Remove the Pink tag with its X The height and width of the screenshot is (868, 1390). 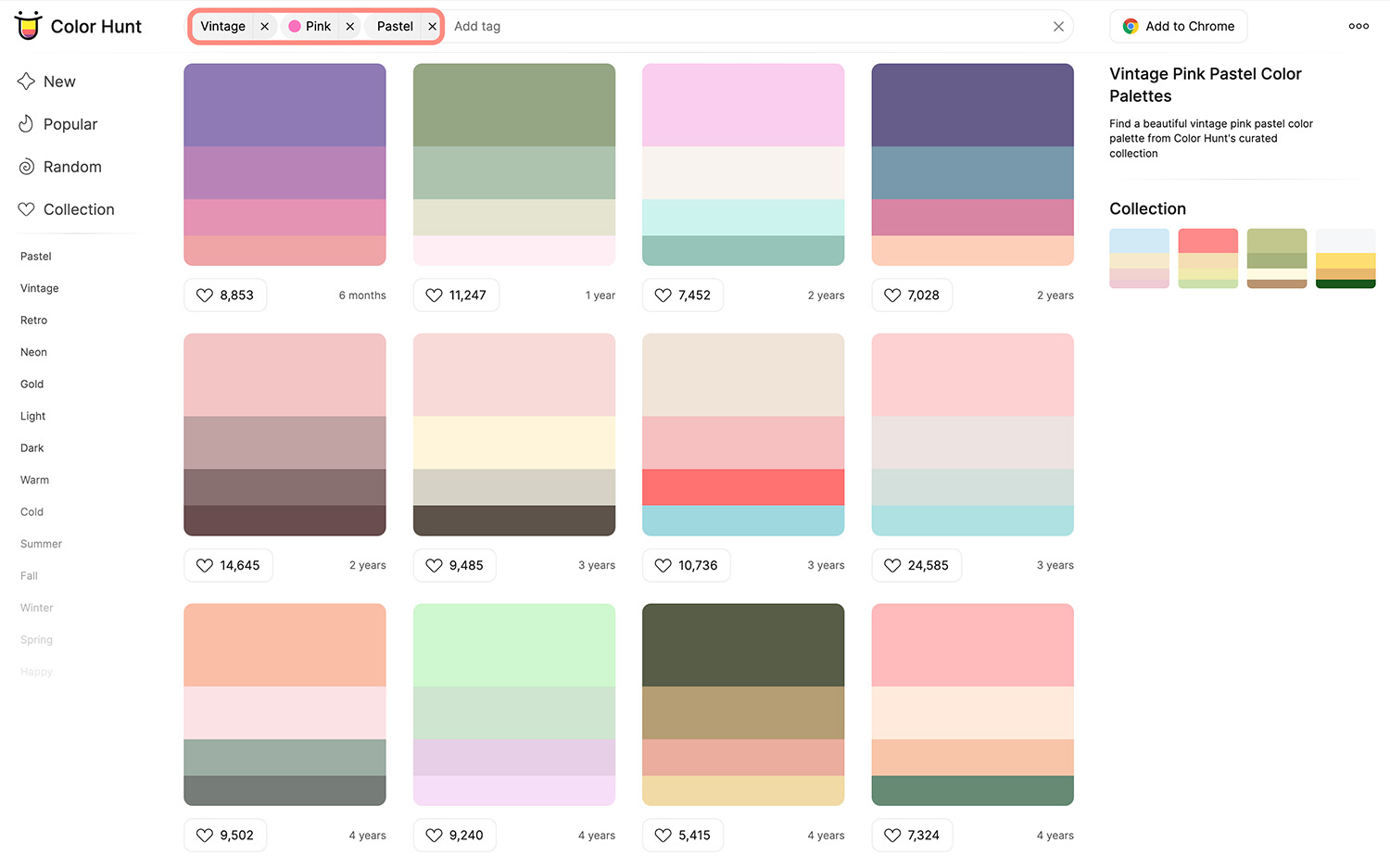pos(350,26)
